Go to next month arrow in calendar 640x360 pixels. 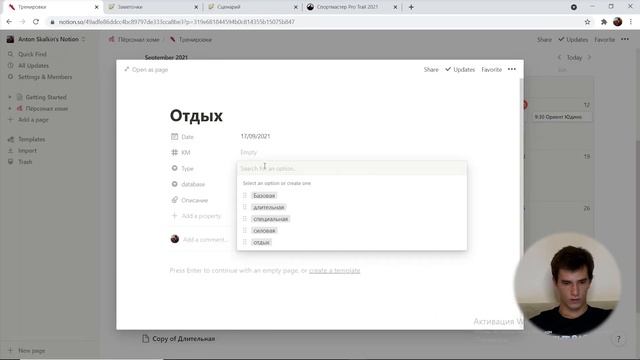(x=589, y=58)
